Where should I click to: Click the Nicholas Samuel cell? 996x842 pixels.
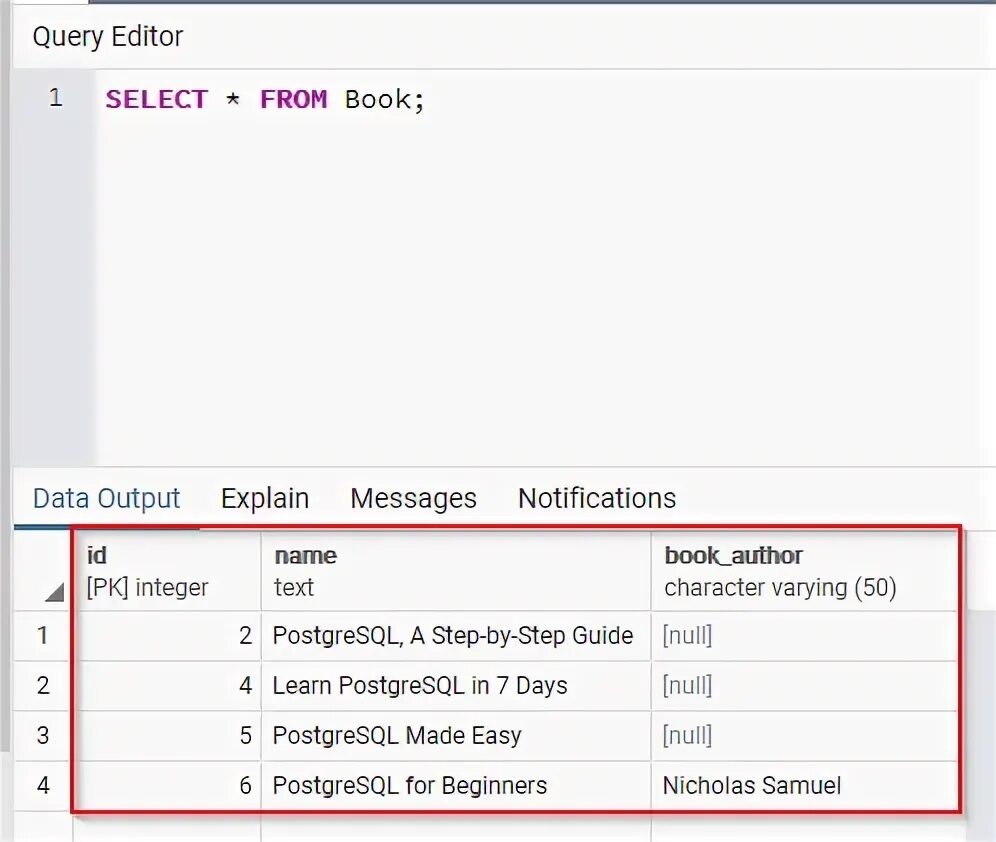pyautogui.click(x=751, y=786)
